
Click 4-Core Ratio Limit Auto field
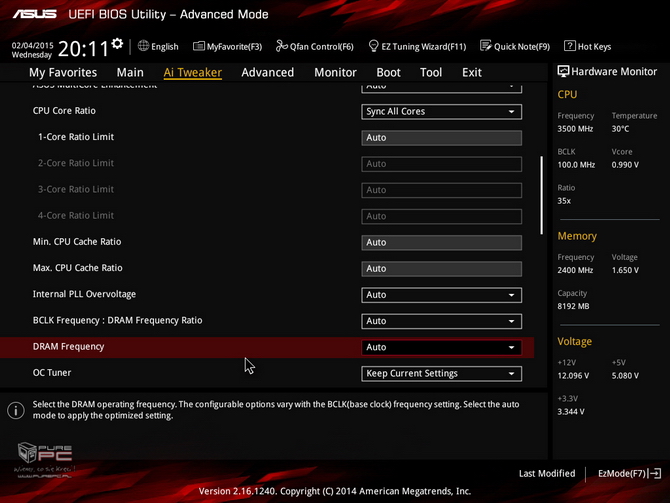[x=441, y=216]
